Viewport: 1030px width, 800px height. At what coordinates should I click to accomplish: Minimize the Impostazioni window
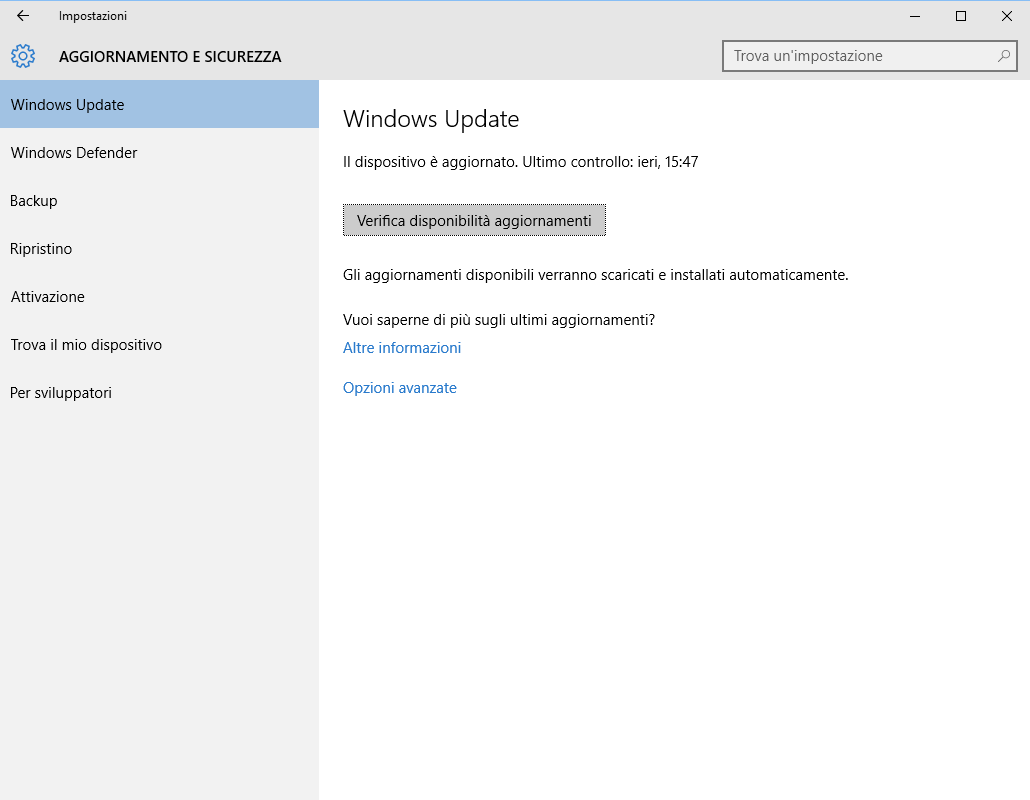point(914,16)
